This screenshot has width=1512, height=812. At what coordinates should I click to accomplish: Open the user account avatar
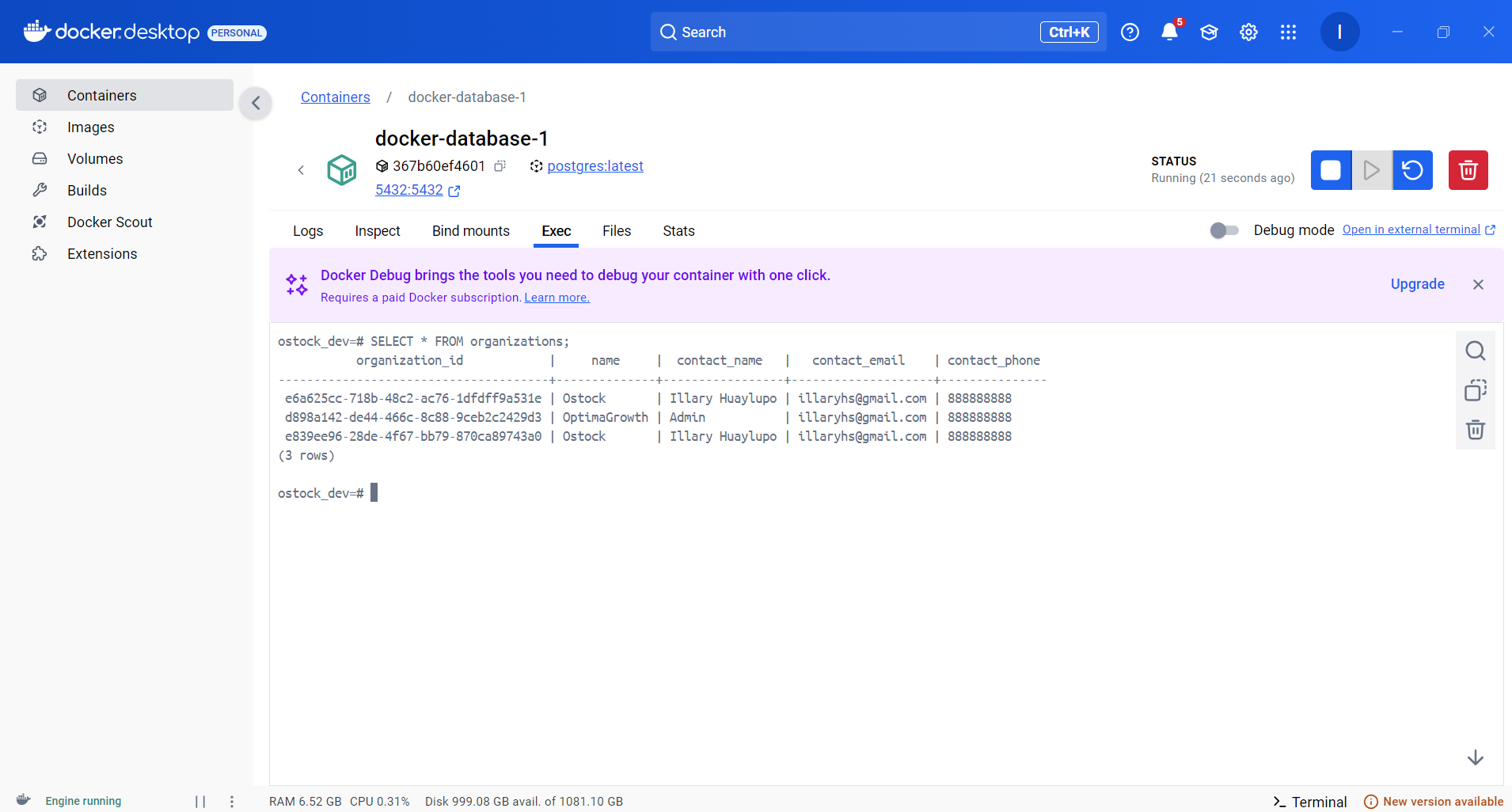click(x=1339, y=32)
